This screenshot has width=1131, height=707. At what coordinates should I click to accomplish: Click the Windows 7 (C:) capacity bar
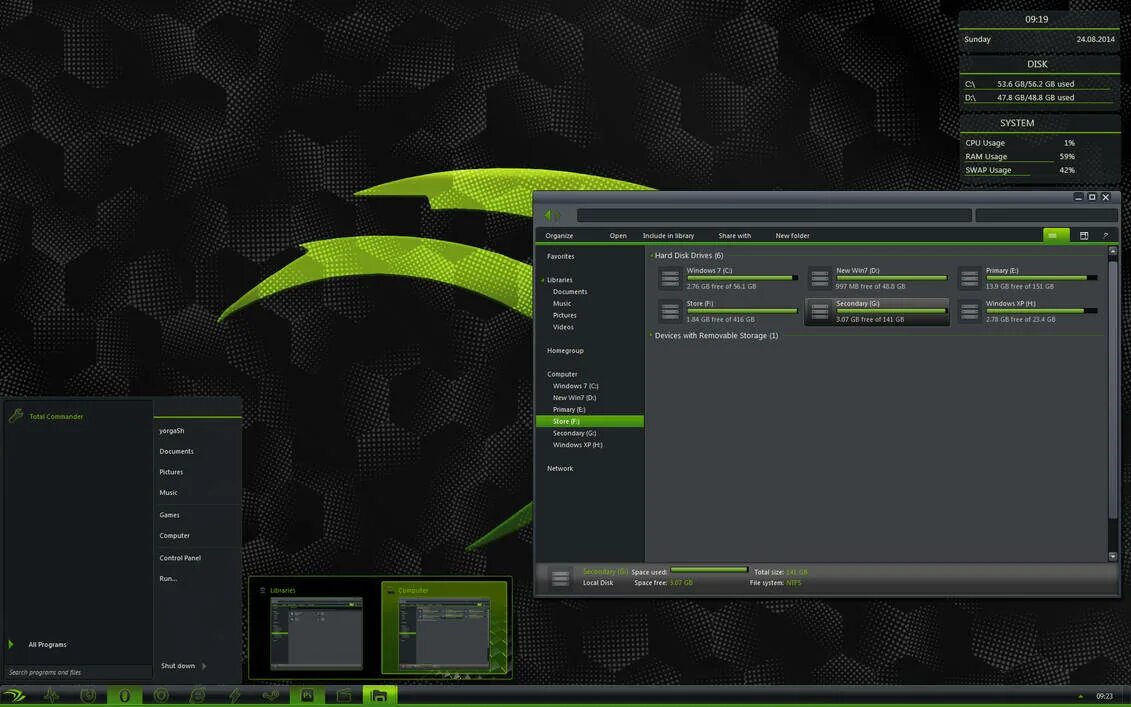click(x=740, y=277)
